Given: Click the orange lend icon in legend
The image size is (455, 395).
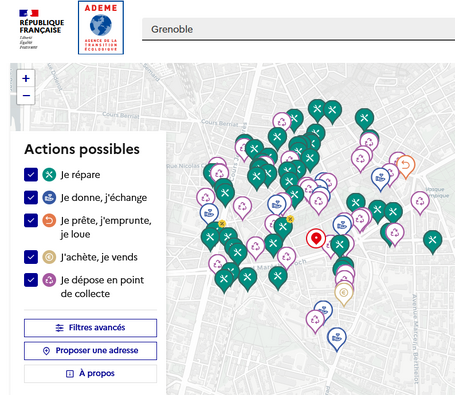Looking at the screenshot, I should tap(49, 220).
